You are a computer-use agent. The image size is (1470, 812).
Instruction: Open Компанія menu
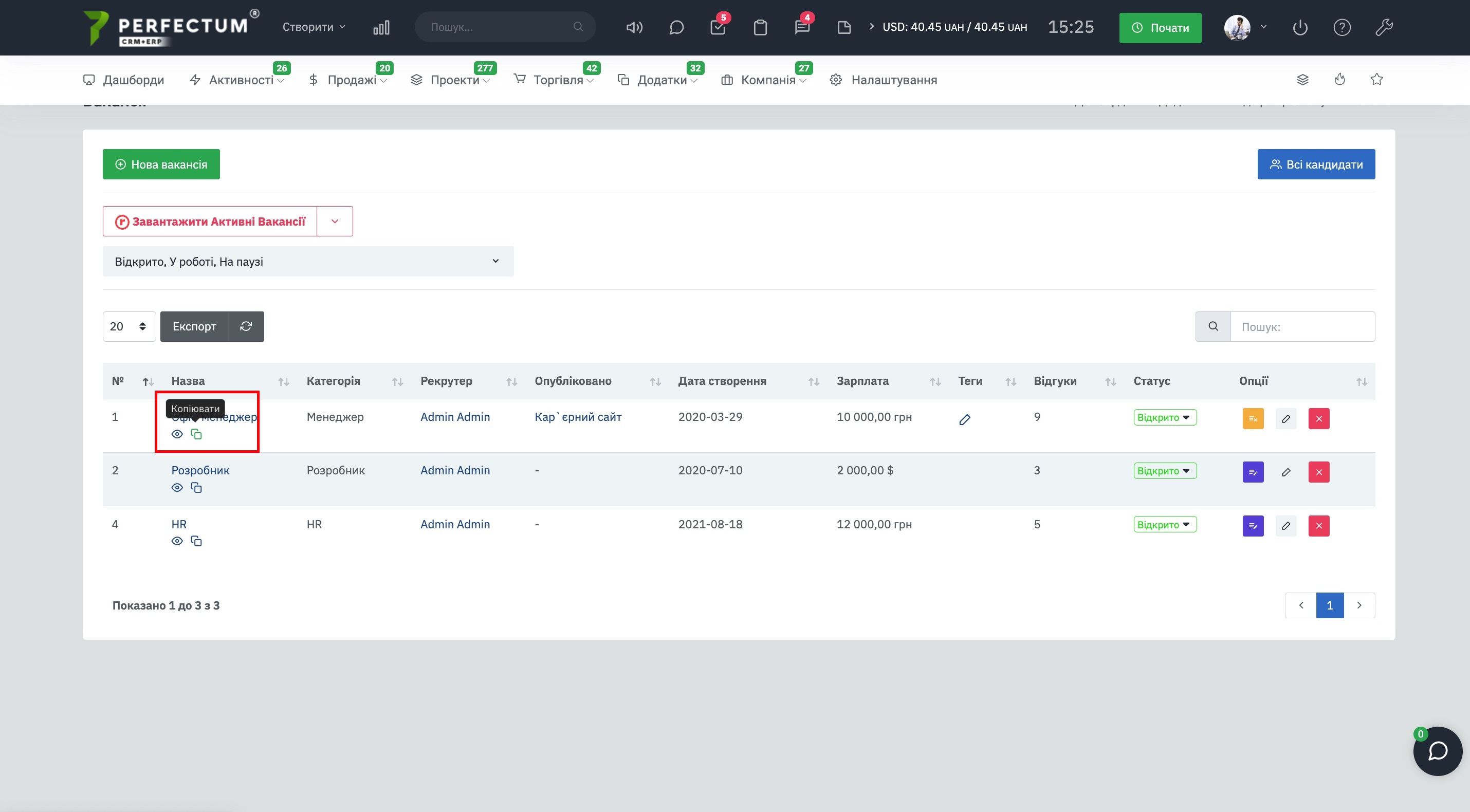764,80
